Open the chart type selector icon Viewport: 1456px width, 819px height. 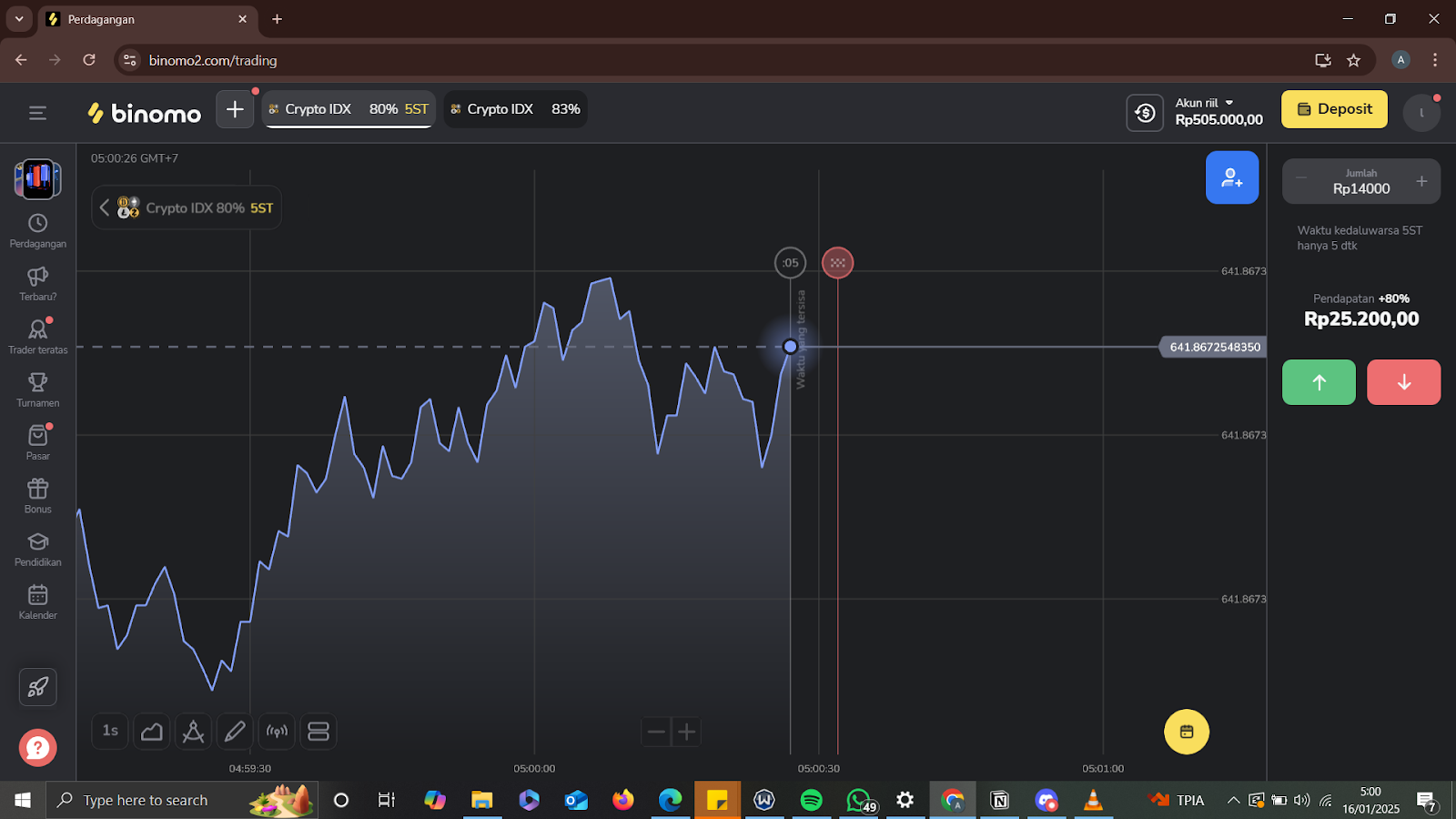tap(152, 732)
